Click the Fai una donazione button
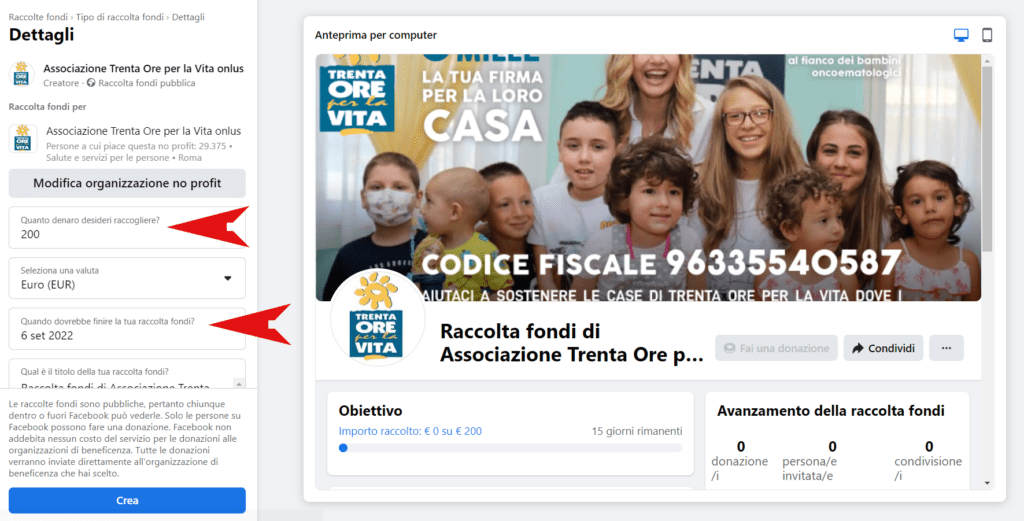This screenshot has height=521, width=1024. (776, 348)
